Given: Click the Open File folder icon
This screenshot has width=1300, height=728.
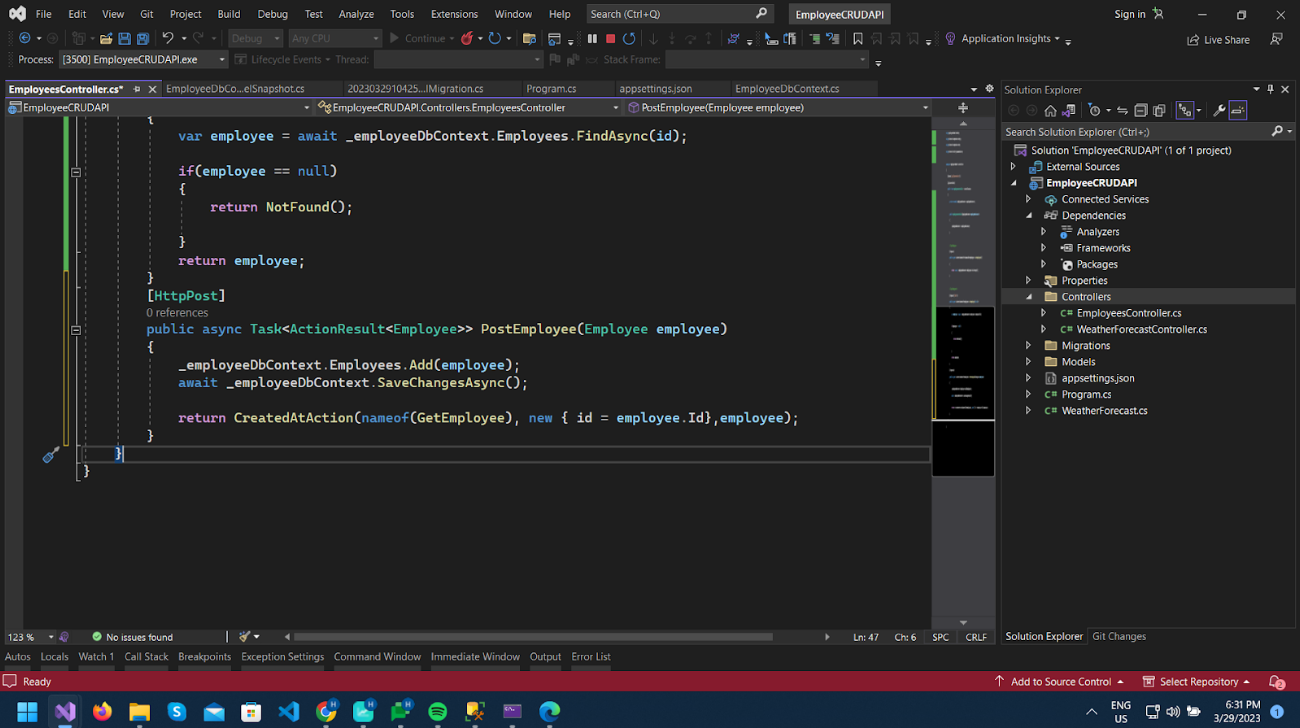Looking at the screenshot, I should pyautogui.click(x=105, y=38).
